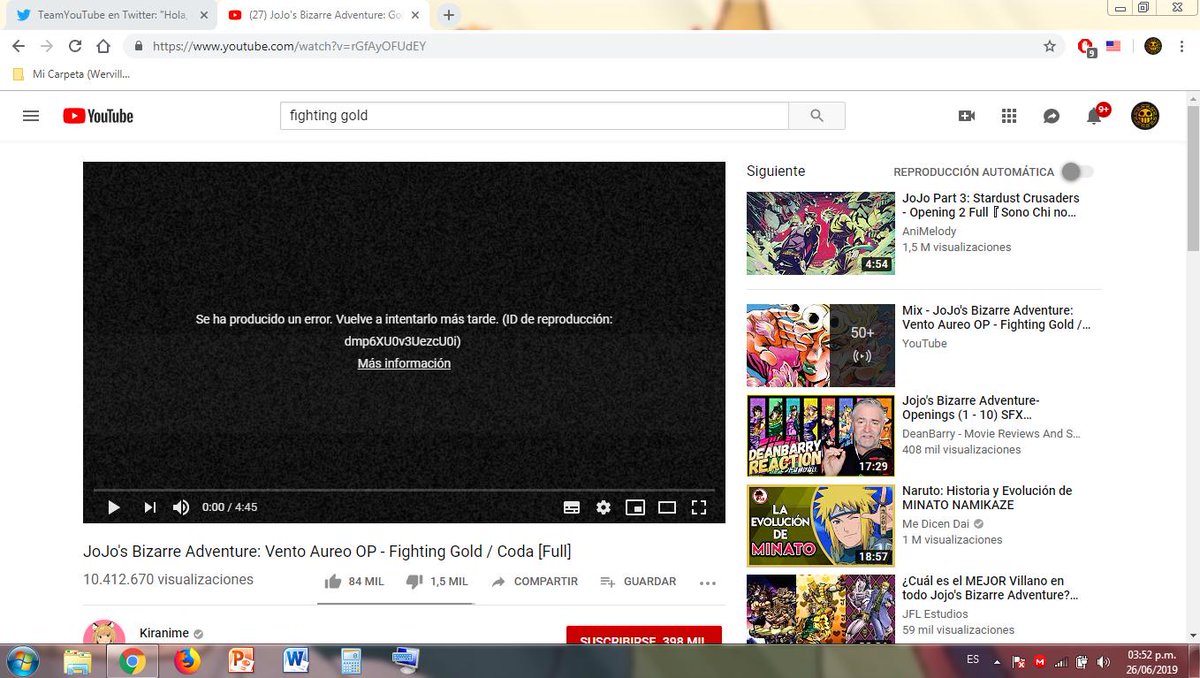Viewport: 1200px width, 678px height.
Task: Open the create video camera icon
Action: pyautogui.click(x=966, y=116)
